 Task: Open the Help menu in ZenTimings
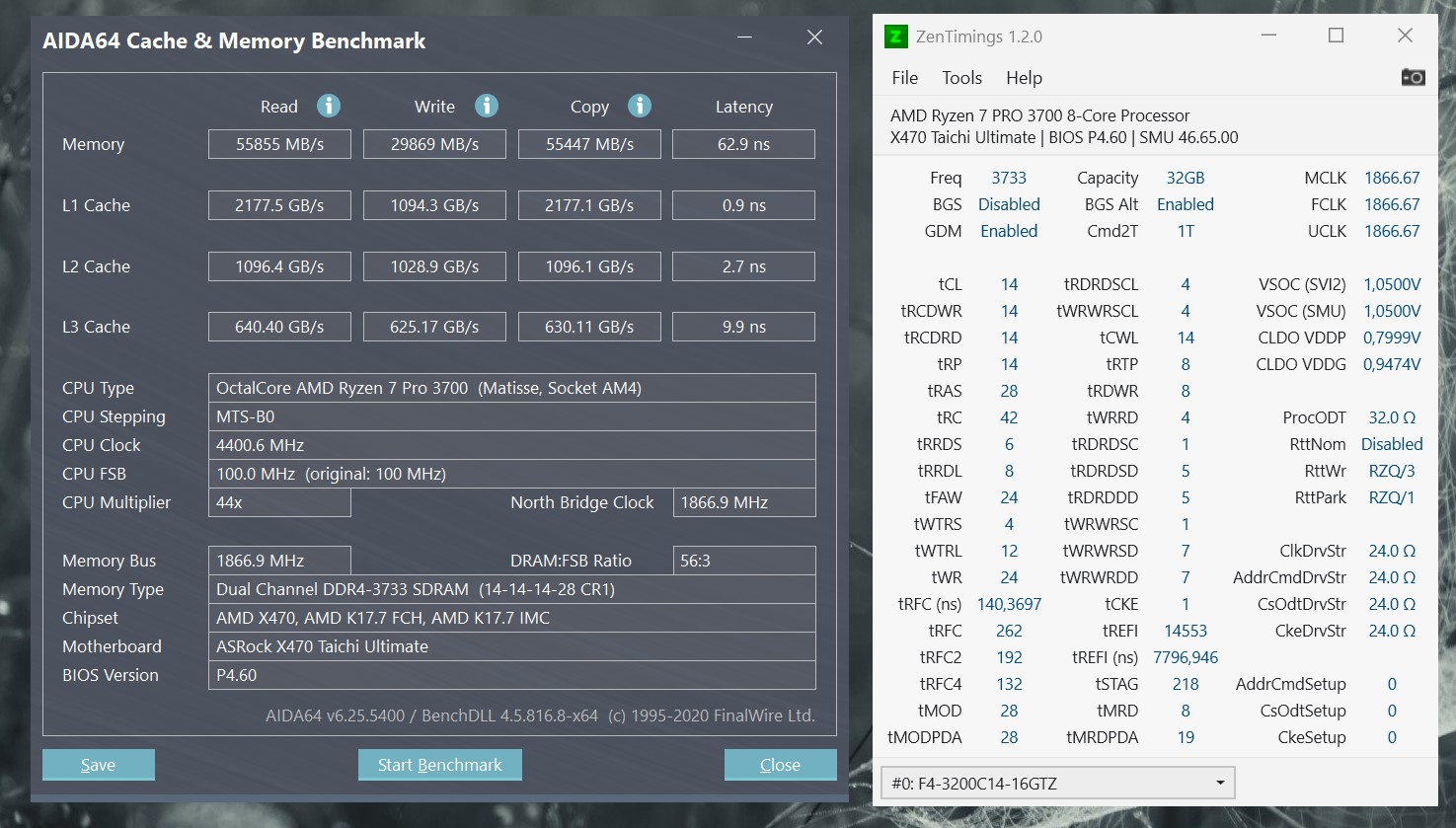pos(1024,77)
